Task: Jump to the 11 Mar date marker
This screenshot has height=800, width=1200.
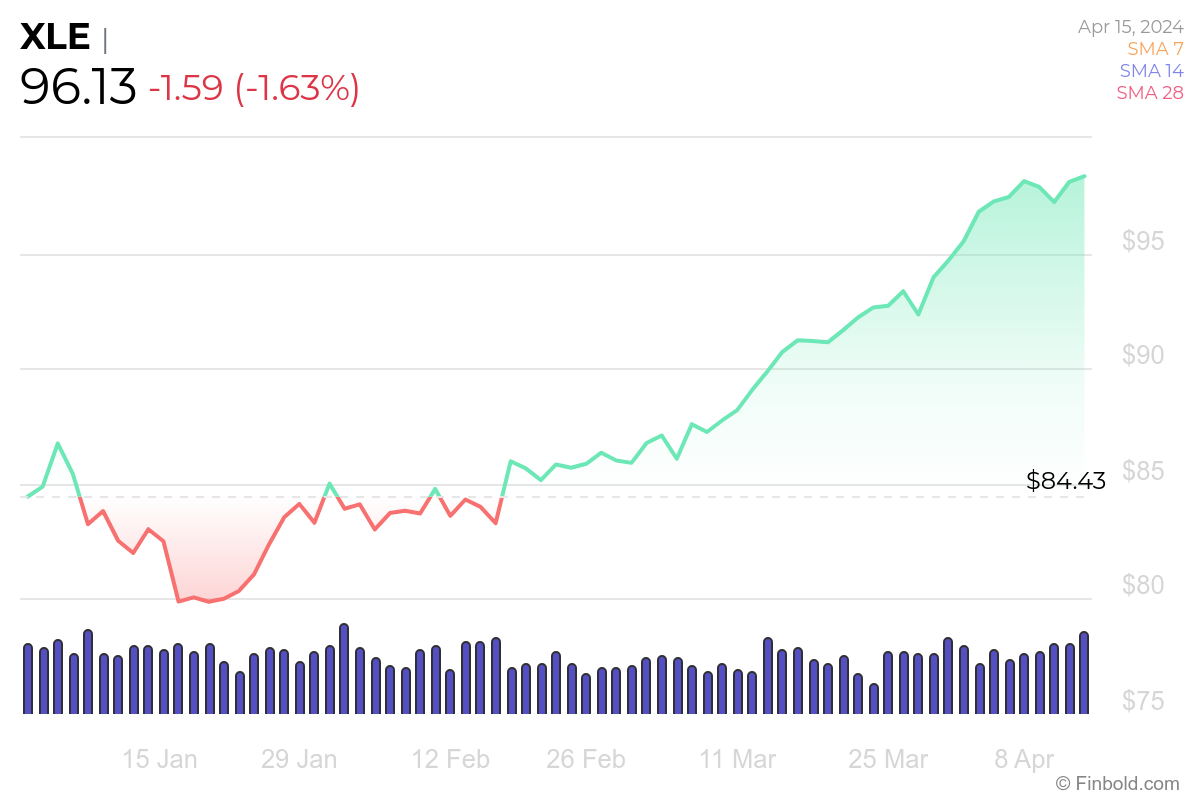Action: tap(738, 759)
